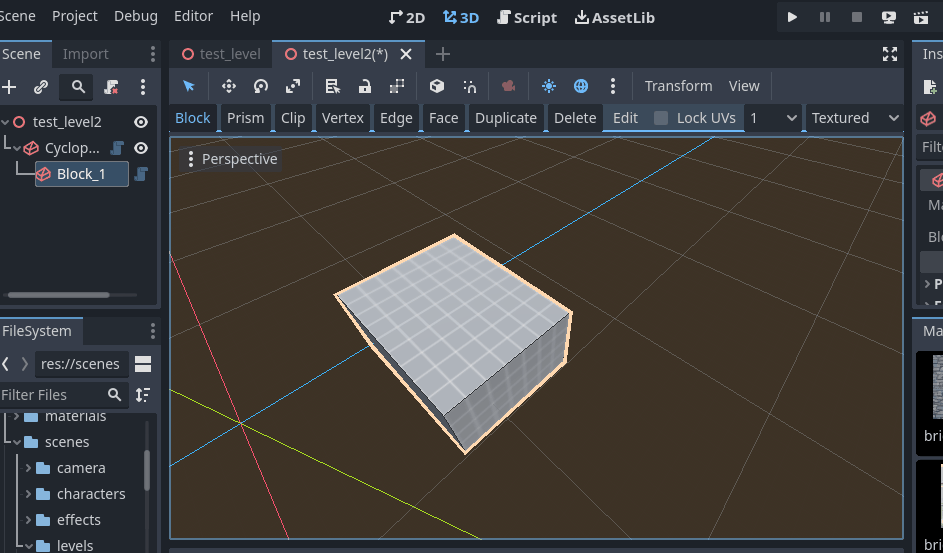Viewport: 943px width, 553px height.
Task: Open the Help menu
Action: click(245, 16)
